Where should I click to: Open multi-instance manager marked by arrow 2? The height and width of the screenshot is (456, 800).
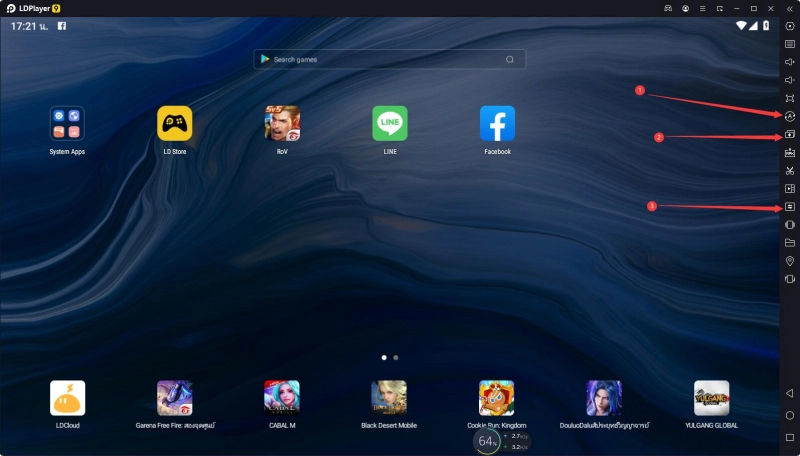pos(789,134)
